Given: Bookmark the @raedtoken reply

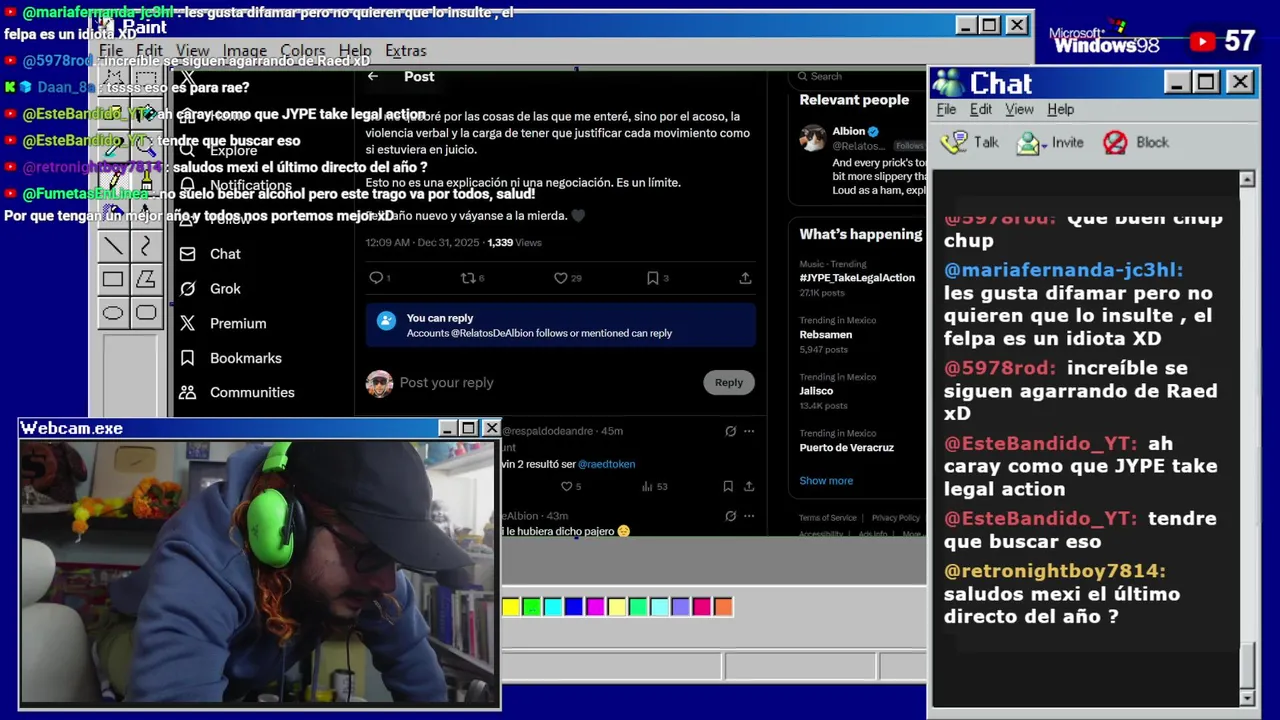Looking at the screenshot, I should [x=728, y=486].
